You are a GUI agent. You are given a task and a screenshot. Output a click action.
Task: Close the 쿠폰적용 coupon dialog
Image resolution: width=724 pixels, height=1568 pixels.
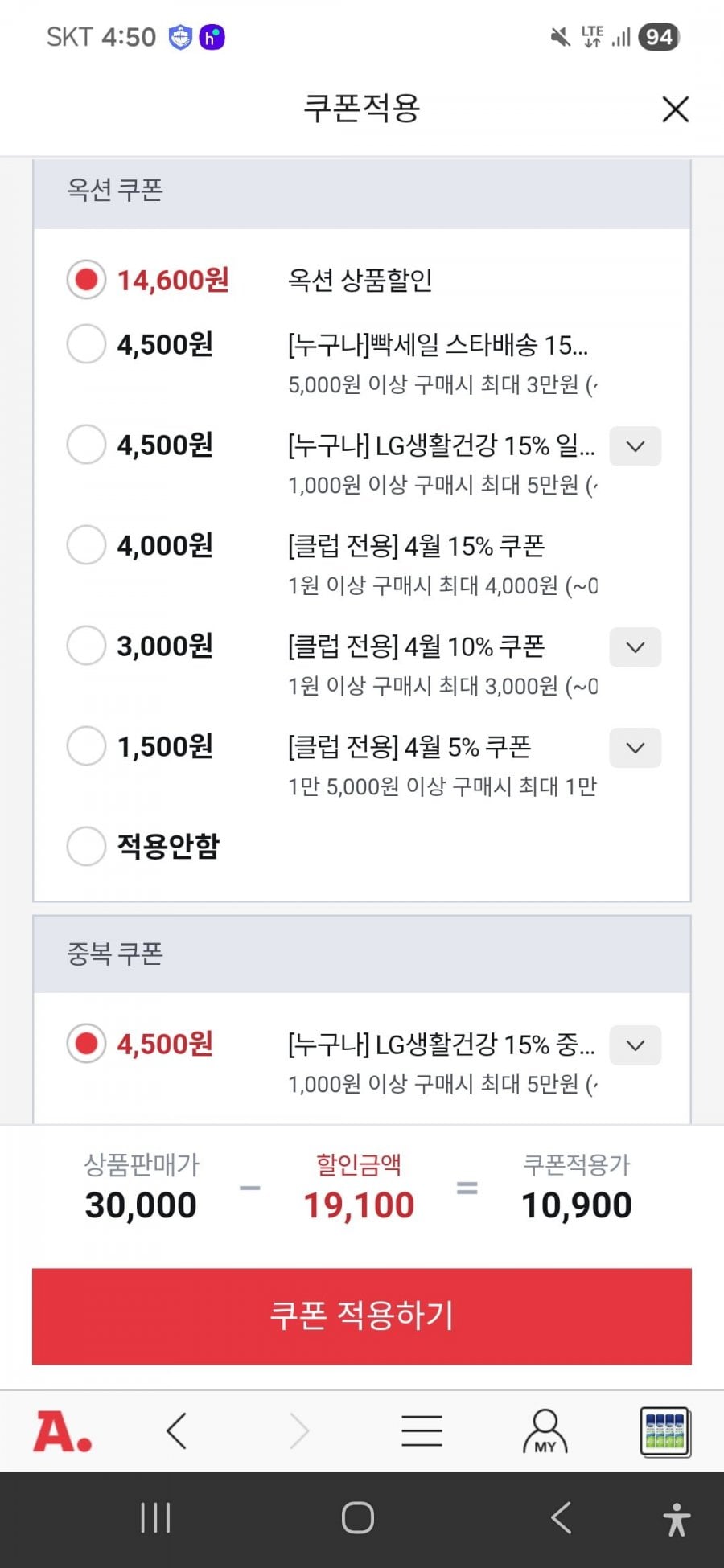(x=675, y=109)
